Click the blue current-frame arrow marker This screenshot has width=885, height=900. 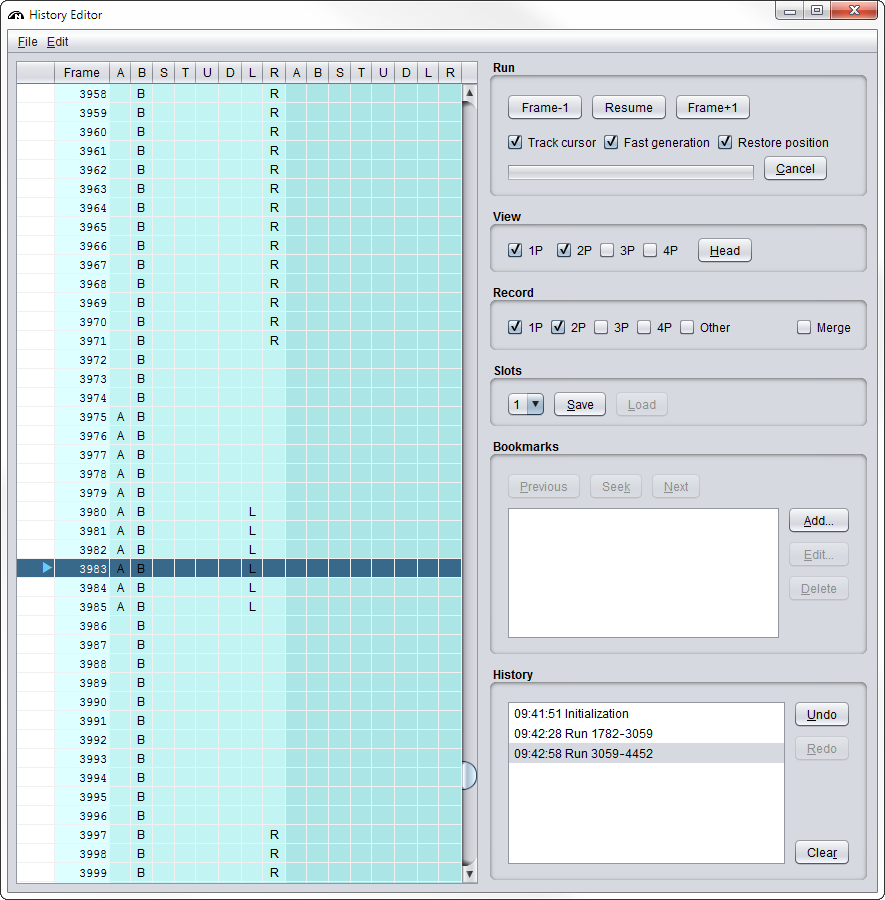pos(47,568)
